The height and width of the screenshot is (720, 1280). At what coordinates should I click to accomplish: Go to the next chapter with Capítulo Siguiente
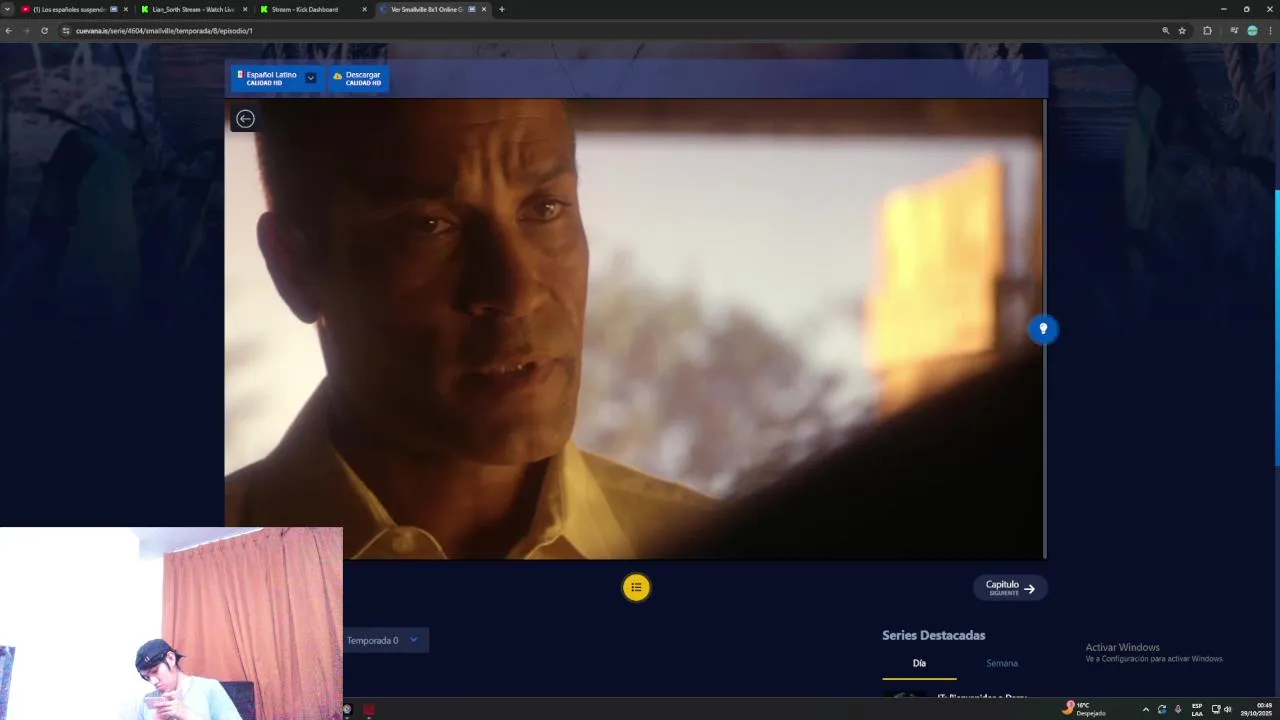tap(1010, 588)
